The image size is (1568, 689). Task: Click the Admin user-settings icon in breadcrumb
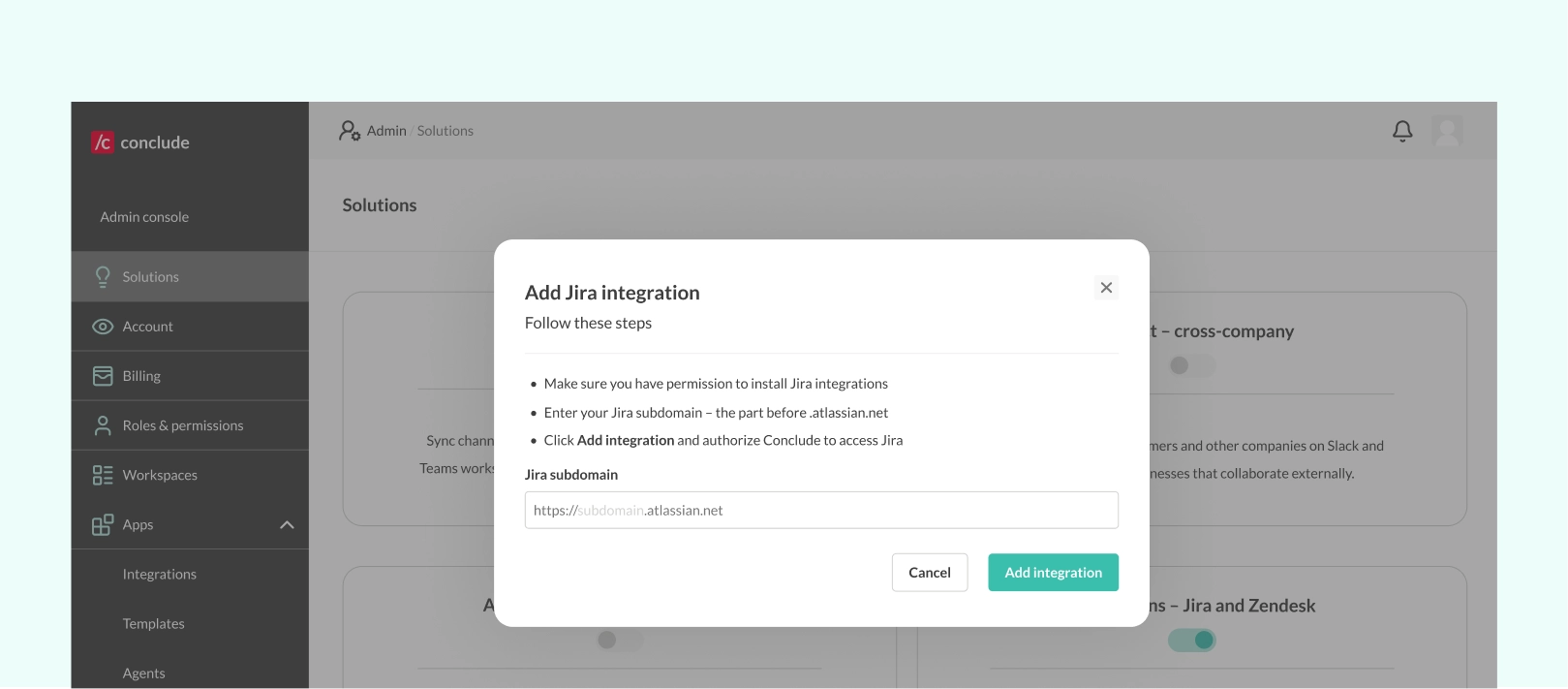click(x=350, y=131)
